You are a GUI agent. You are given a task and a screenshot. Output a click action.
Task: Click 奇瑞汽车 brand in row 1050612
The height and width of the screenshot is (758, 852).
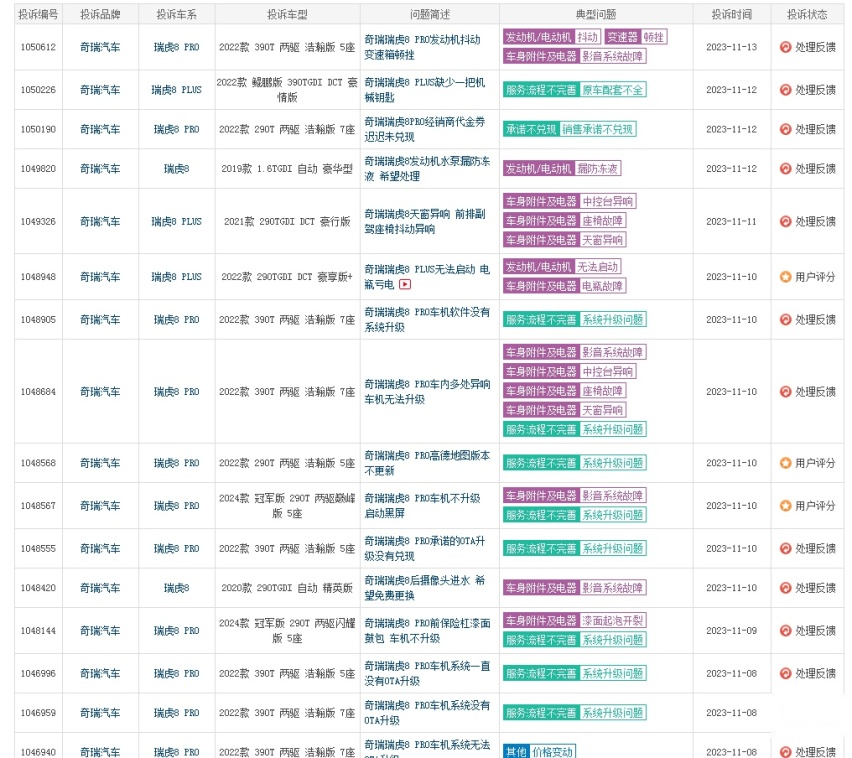100,47
